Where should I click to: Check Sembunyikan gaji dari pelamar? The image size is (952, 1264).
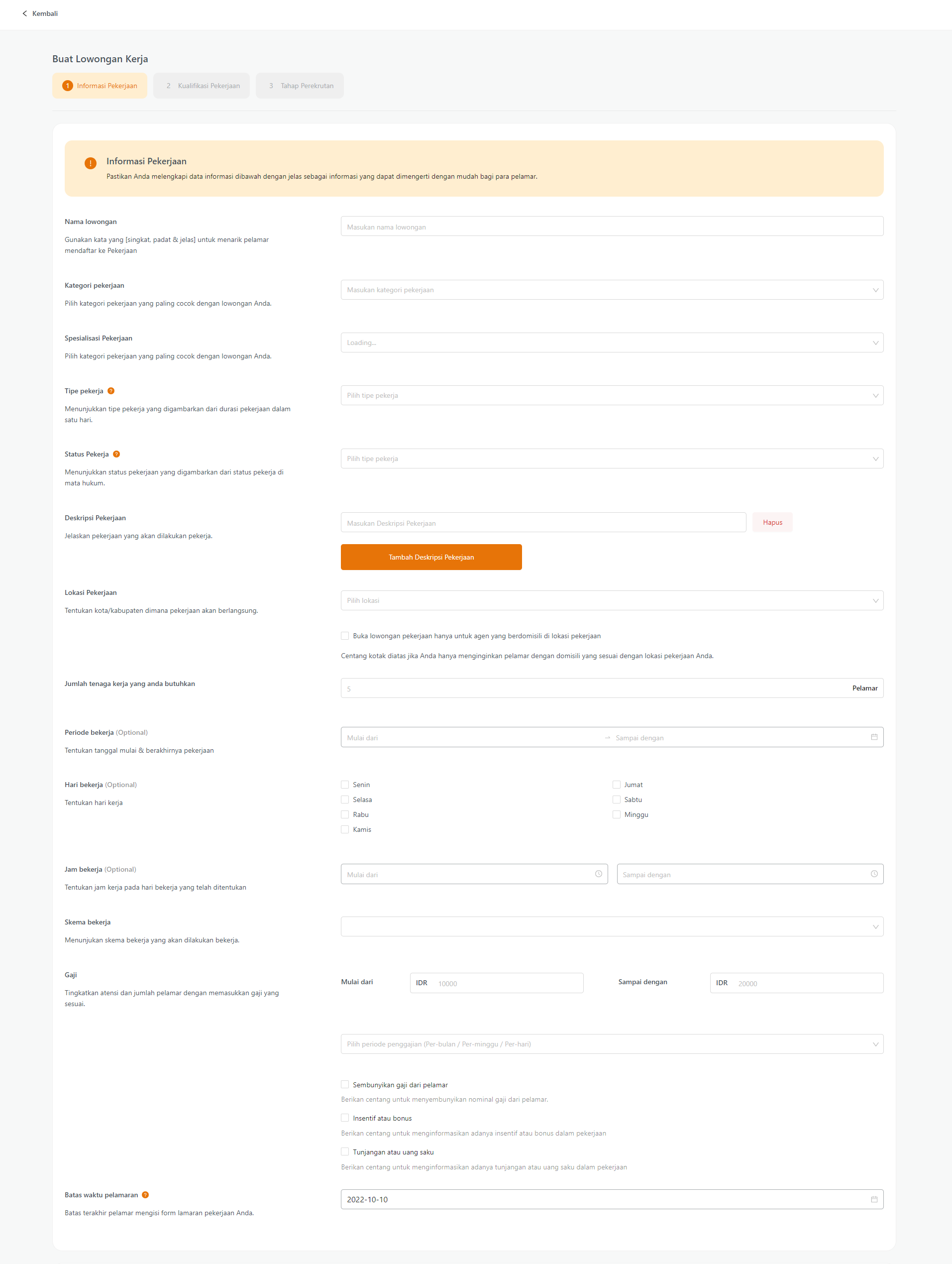pyautogui.click(x=345, y=1085)
